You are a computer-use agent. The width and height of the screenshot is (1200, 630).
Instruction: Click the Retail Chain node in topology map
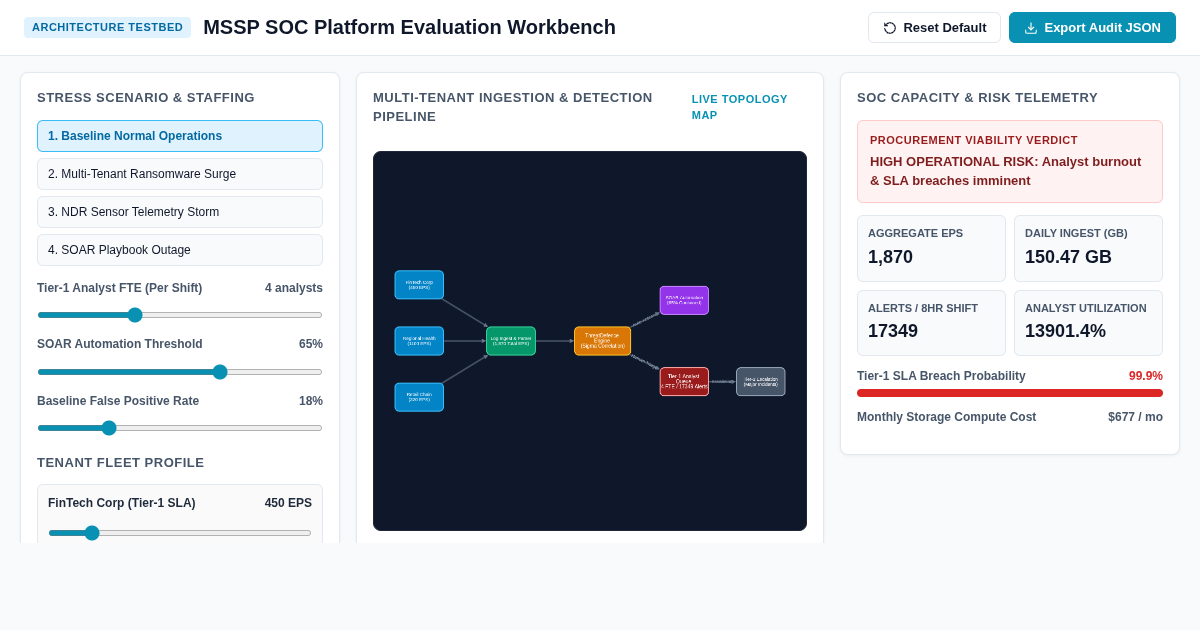click(419, 397)
